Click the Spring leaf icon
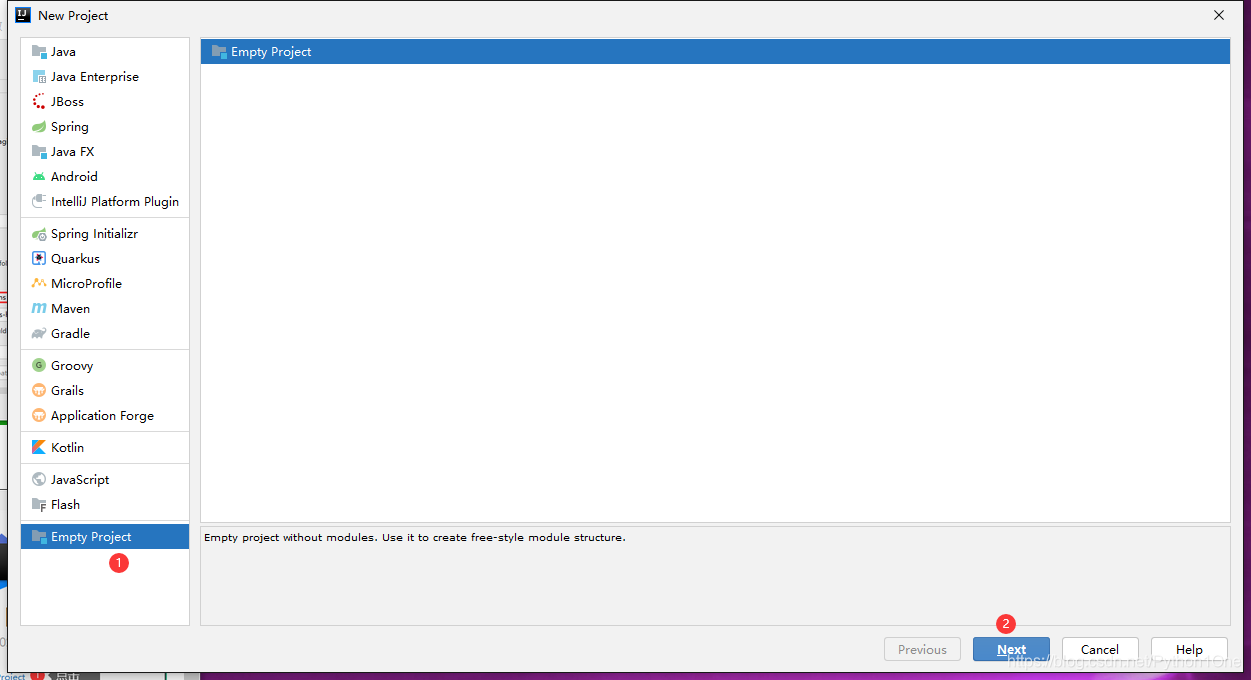Image resolution: width=1251 pixels, height=680 pixels. point(39,127)
